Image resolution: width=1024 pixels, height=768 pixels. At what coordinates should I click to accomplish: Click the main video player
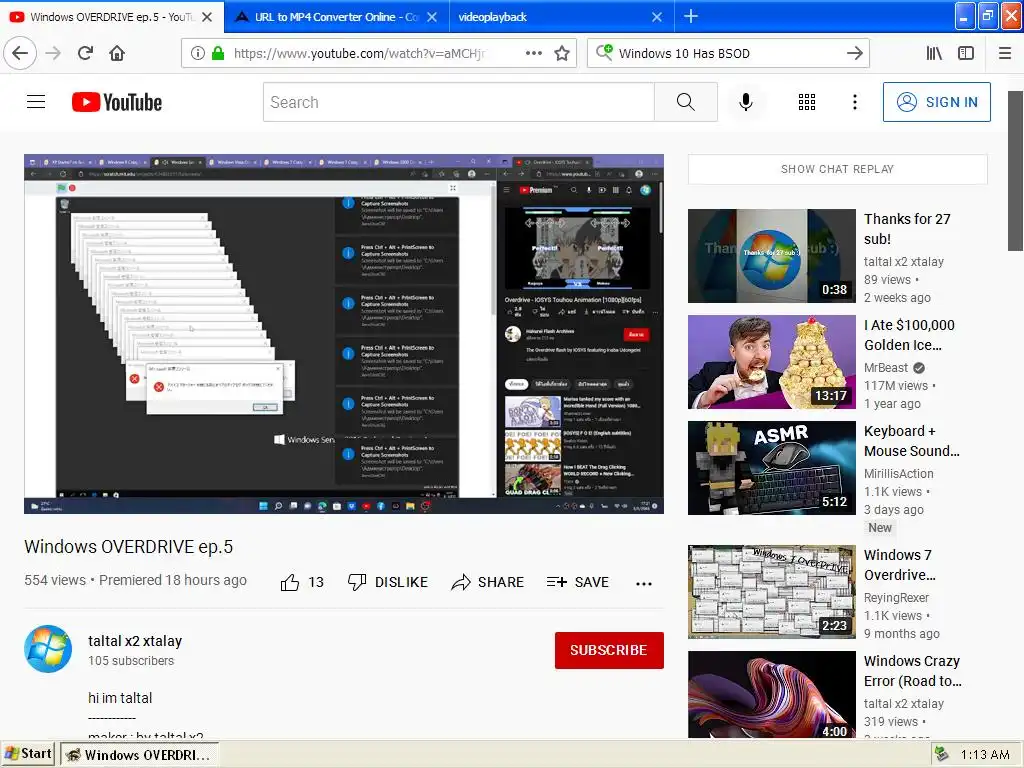344,334
